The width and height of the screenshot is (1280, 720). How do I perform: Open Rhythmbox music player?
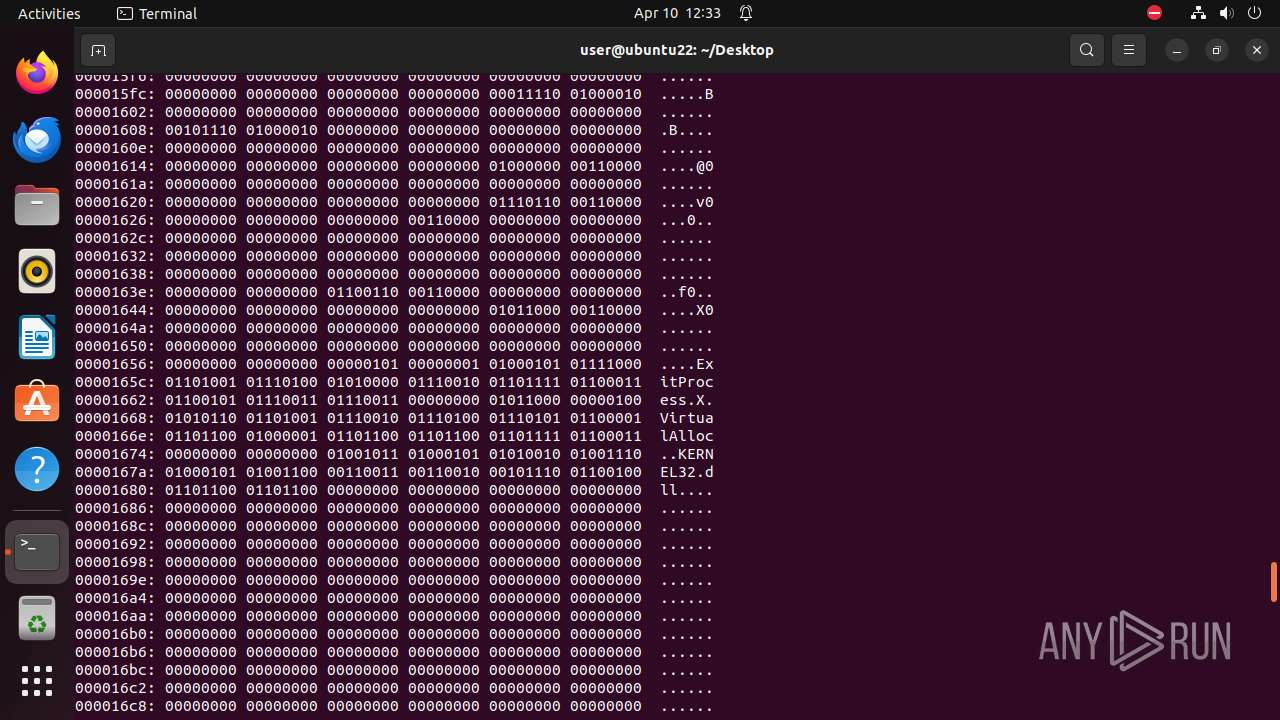pos(37,271)
